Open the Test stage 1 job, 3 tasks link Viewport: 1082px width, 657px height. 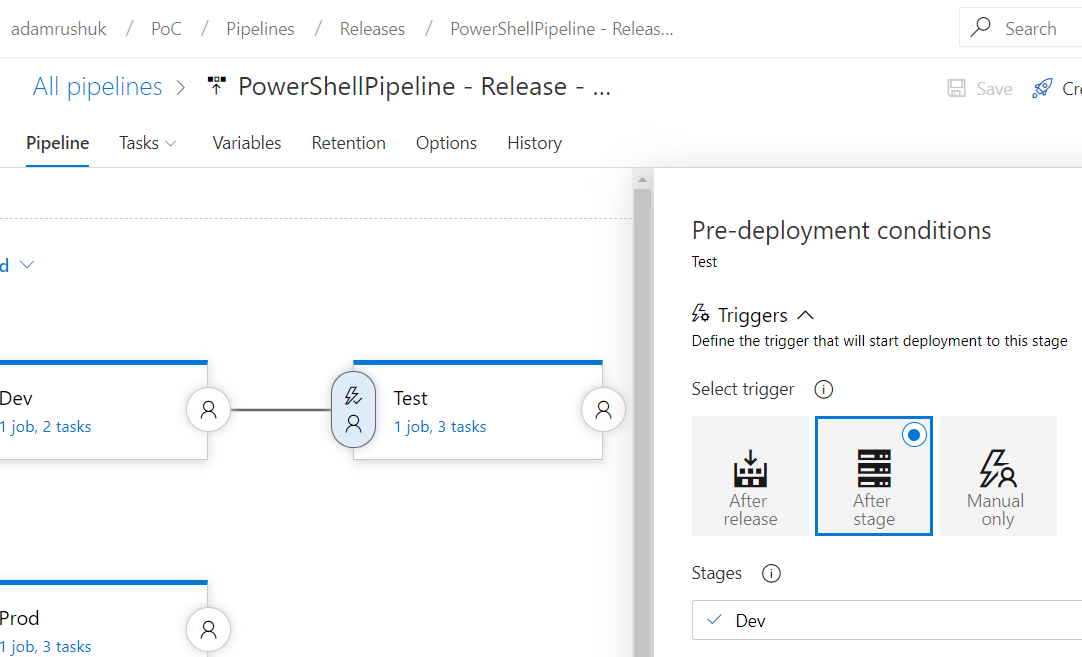click(440, 427)
